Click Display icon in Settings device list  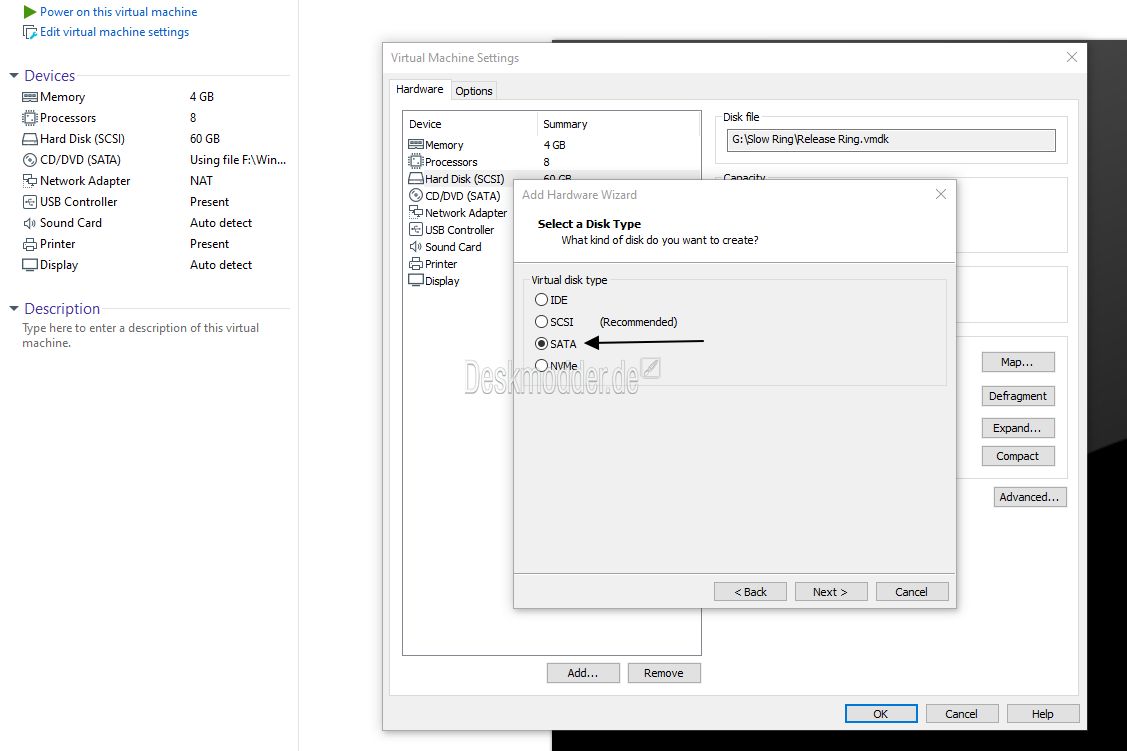point(415,280)
